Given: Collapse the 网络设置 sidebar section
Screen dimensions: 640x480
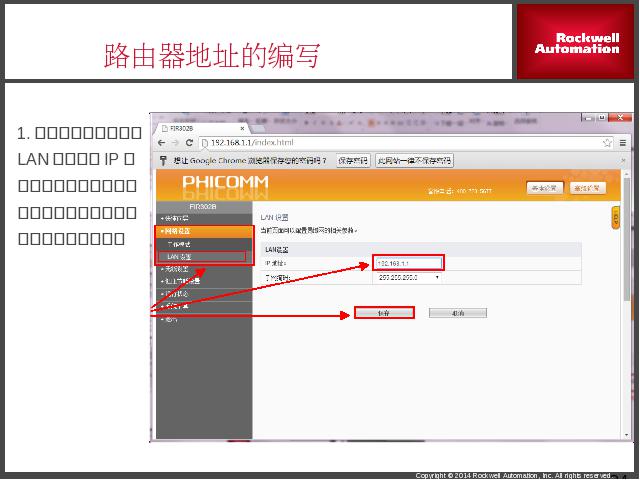Looking at the screenshot, I should pos(204,231).
